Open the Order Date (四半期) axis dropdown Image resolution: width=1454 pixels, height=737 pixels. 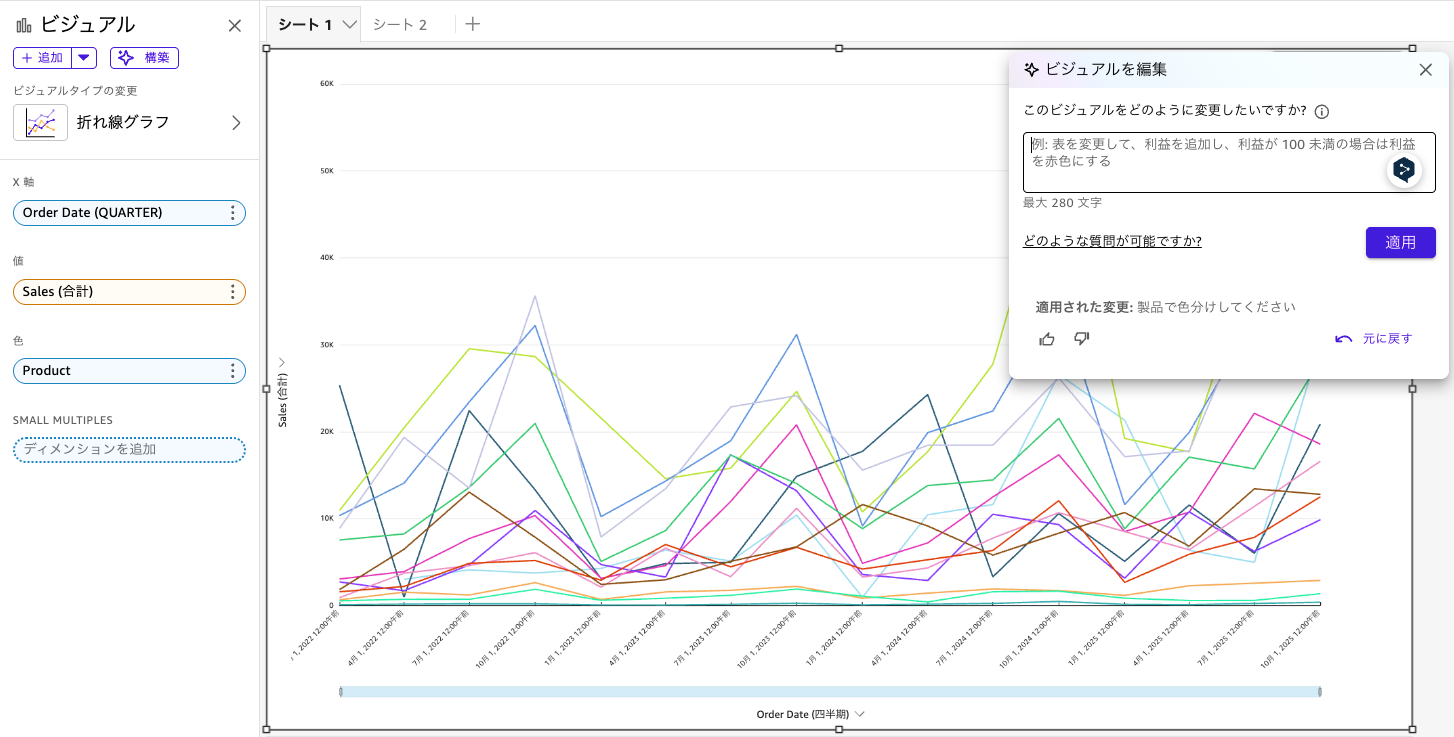click(x=859, y=714)
